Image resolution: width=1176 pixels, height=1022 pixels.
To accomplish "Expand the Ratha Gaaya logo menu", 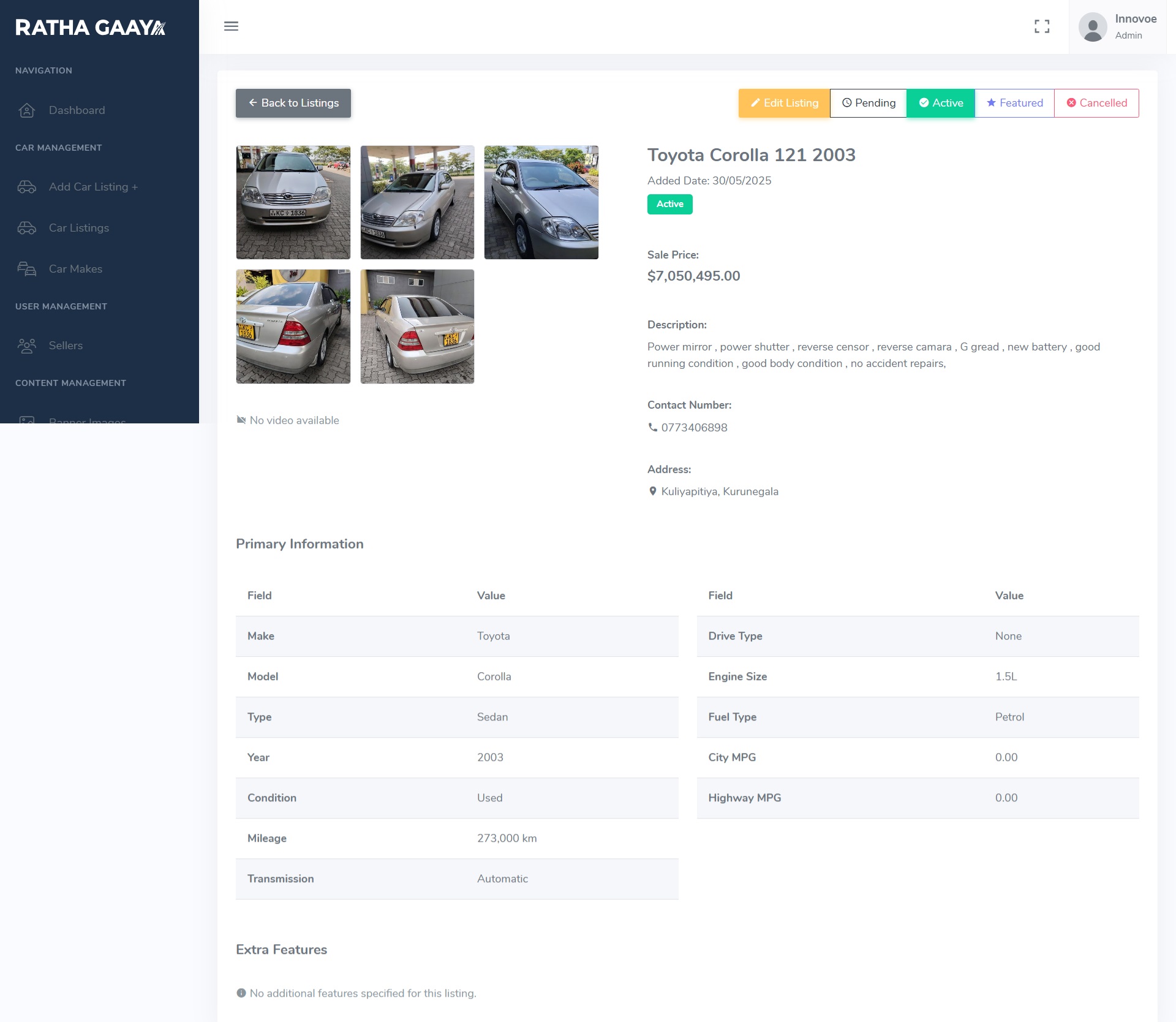I will coord(90,27).
